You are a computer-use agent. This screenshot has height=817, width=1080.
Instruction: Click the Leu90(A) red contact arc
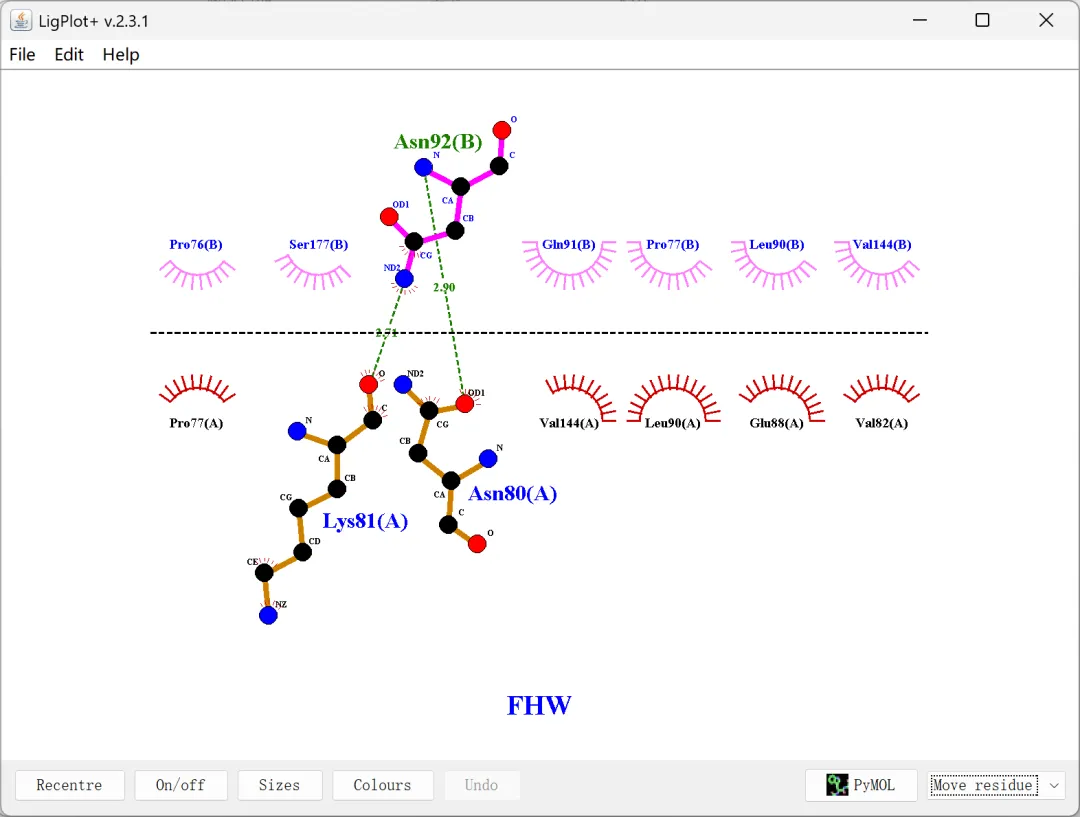674,397
